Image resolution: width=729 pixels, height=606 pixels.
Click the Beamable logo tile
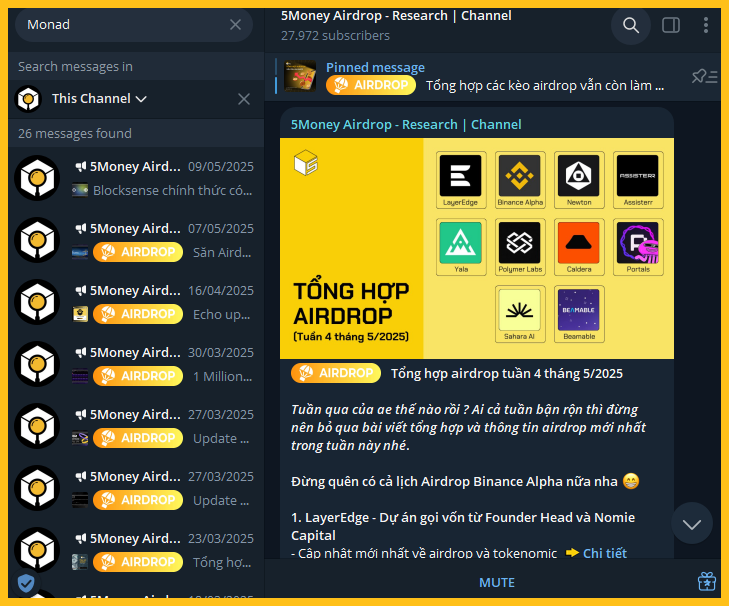pyautogui.click(x=579, y=314)
